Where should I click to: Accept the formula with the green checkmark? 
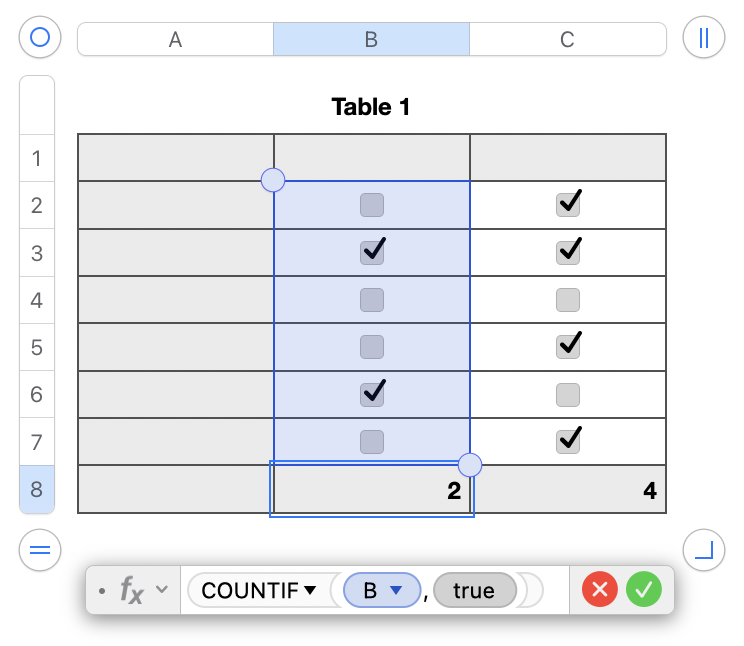(x=644, y=590)
